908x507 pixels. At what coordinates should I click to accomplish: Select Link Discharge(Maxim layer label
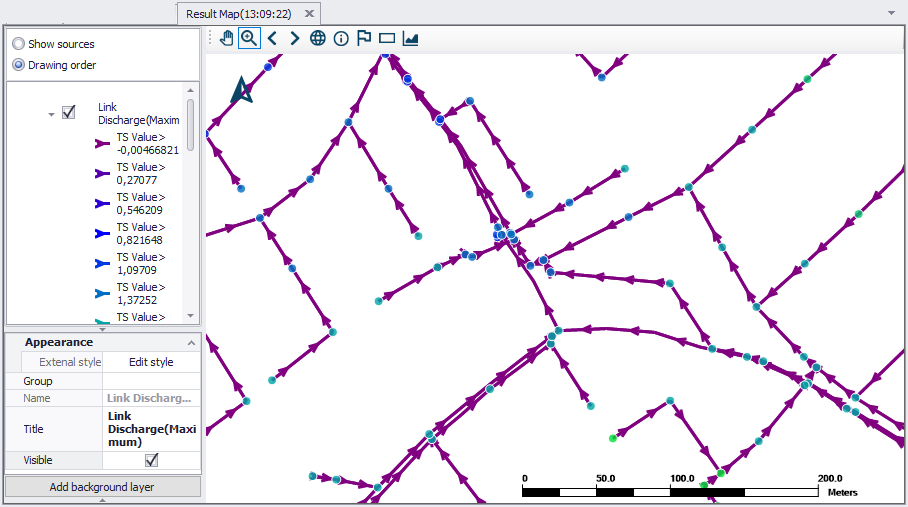[x=138, y=113]
